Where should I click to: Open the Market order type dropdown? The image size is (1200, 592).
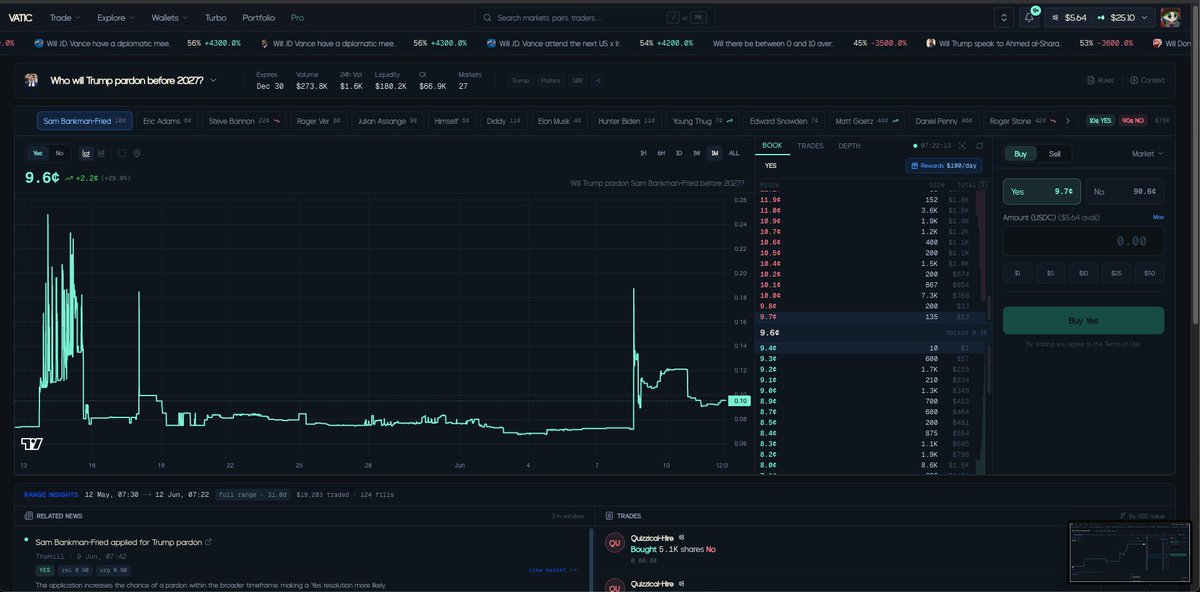1146,153
